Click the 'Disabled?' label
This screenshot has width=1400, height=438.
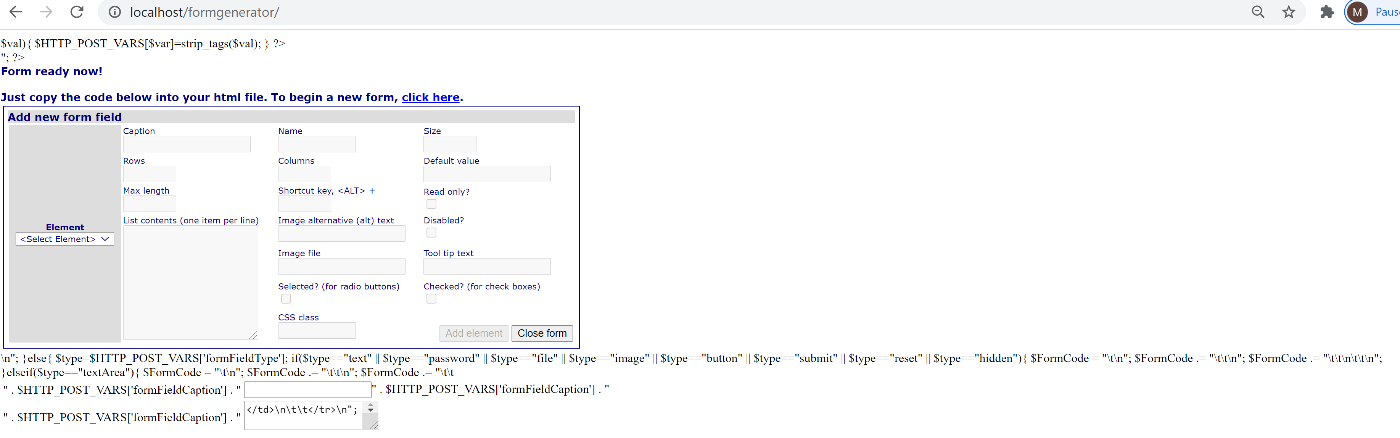point(443,220)
